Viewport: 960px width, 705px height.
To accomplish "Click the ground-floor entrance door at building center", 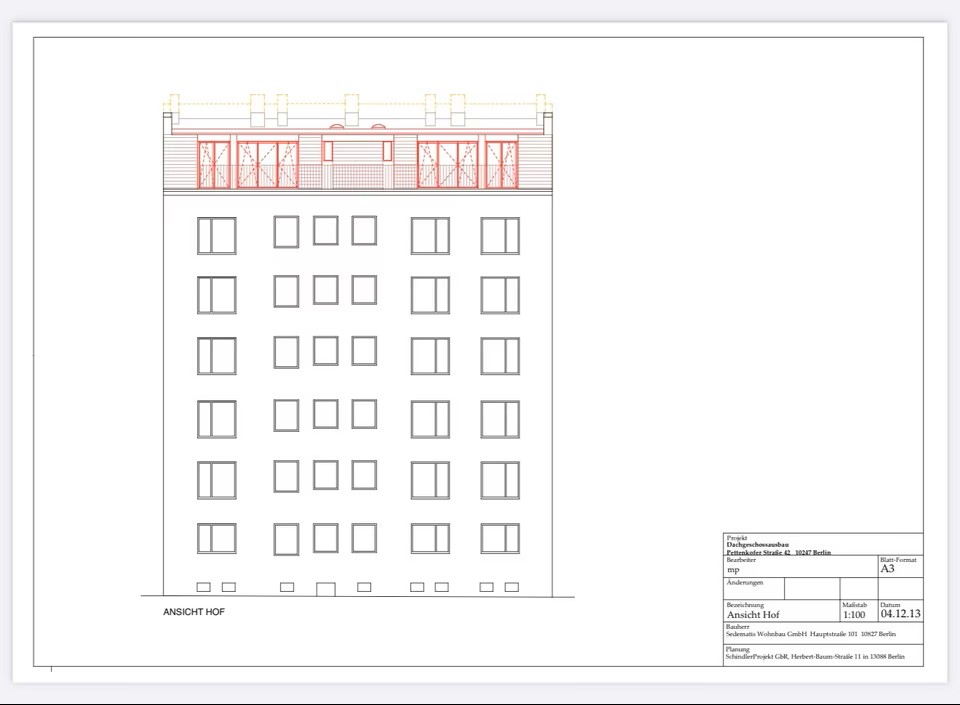I will tap(326, 589).
